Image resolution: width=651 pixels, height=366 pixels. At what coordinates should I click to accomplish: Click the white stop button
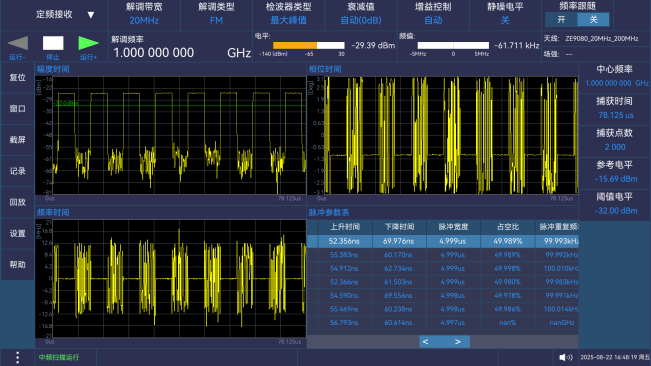point(53,43)
